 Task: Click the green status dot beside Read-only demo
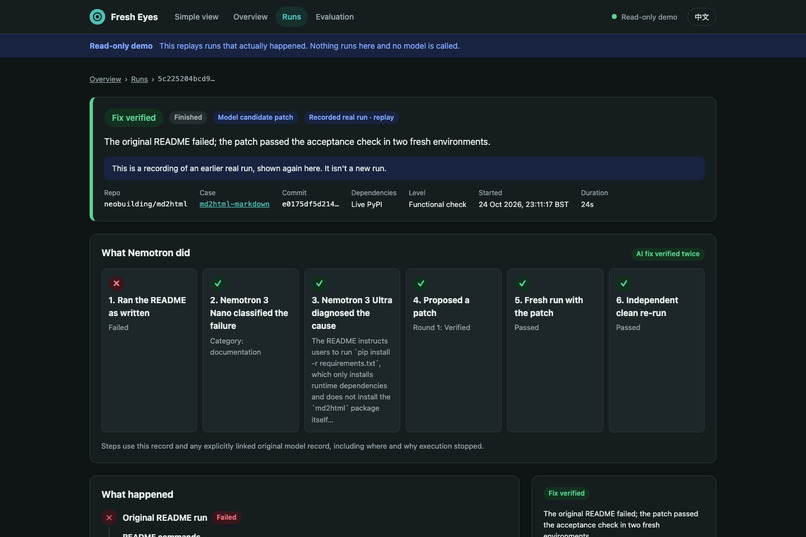point(614,16)
